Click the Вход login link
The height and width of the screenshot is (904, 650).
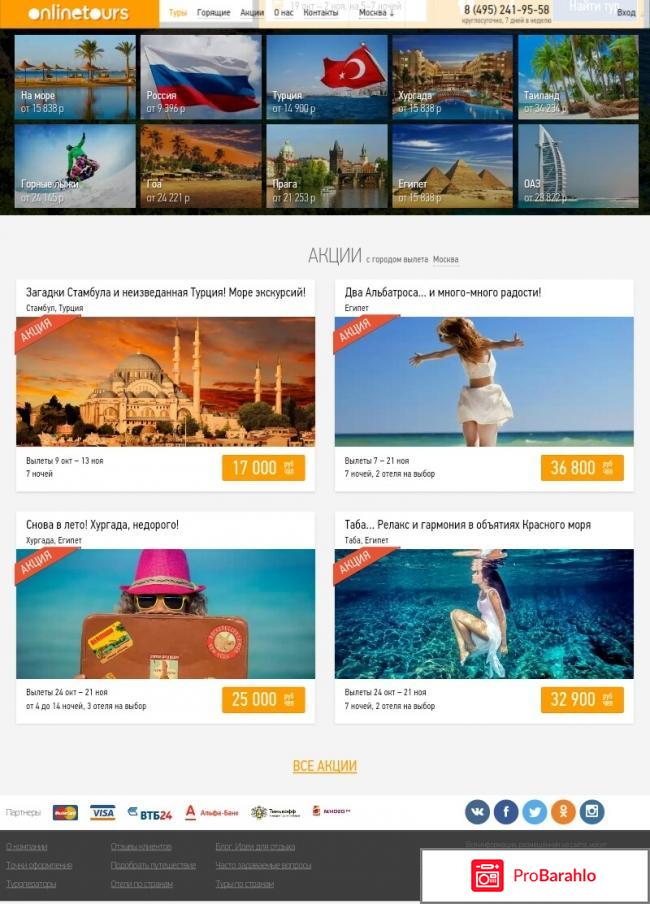(x=626, y=12)
